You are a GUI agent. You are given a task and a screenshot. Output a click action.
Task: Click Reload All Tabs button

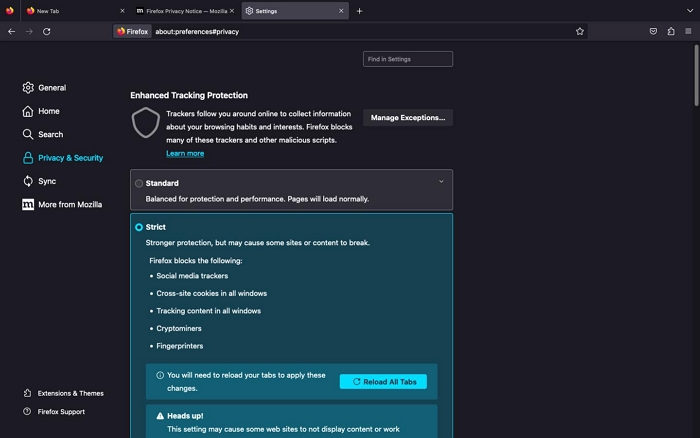pos(383,382)
